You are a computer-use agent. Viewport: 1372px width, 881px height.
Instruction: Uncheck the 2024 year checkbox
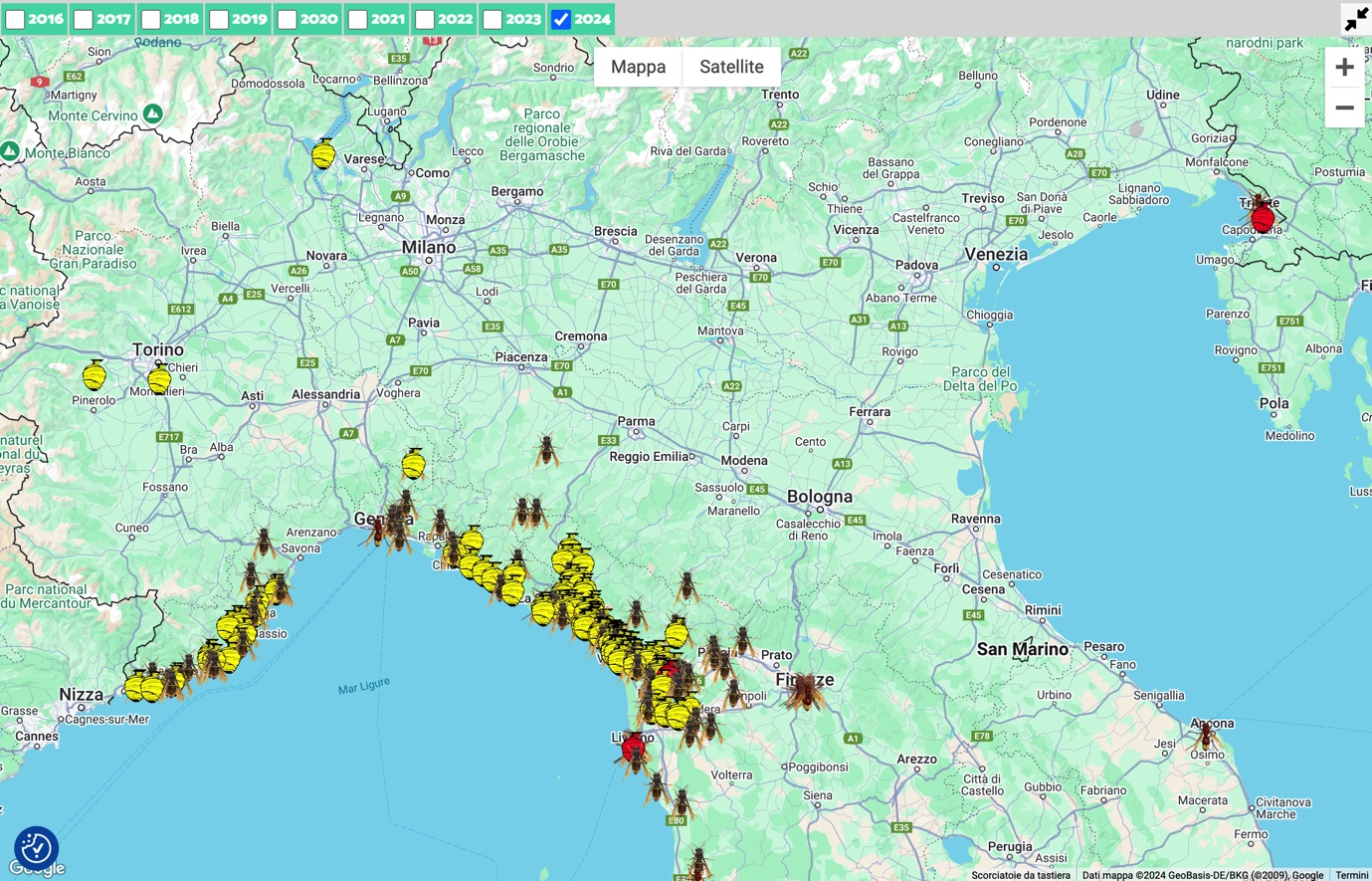pos(561,19)
